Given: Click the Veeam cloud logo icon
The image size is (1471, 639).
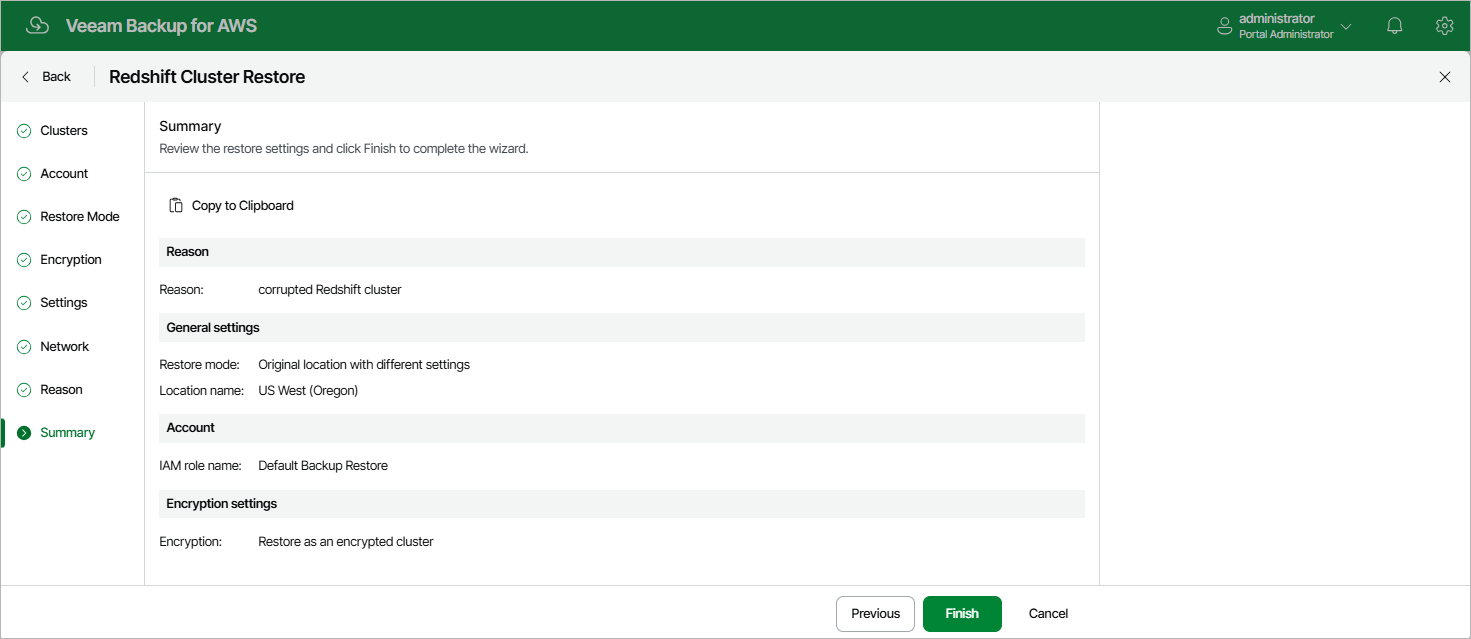Looking at the screenshot, I should 37,26.
